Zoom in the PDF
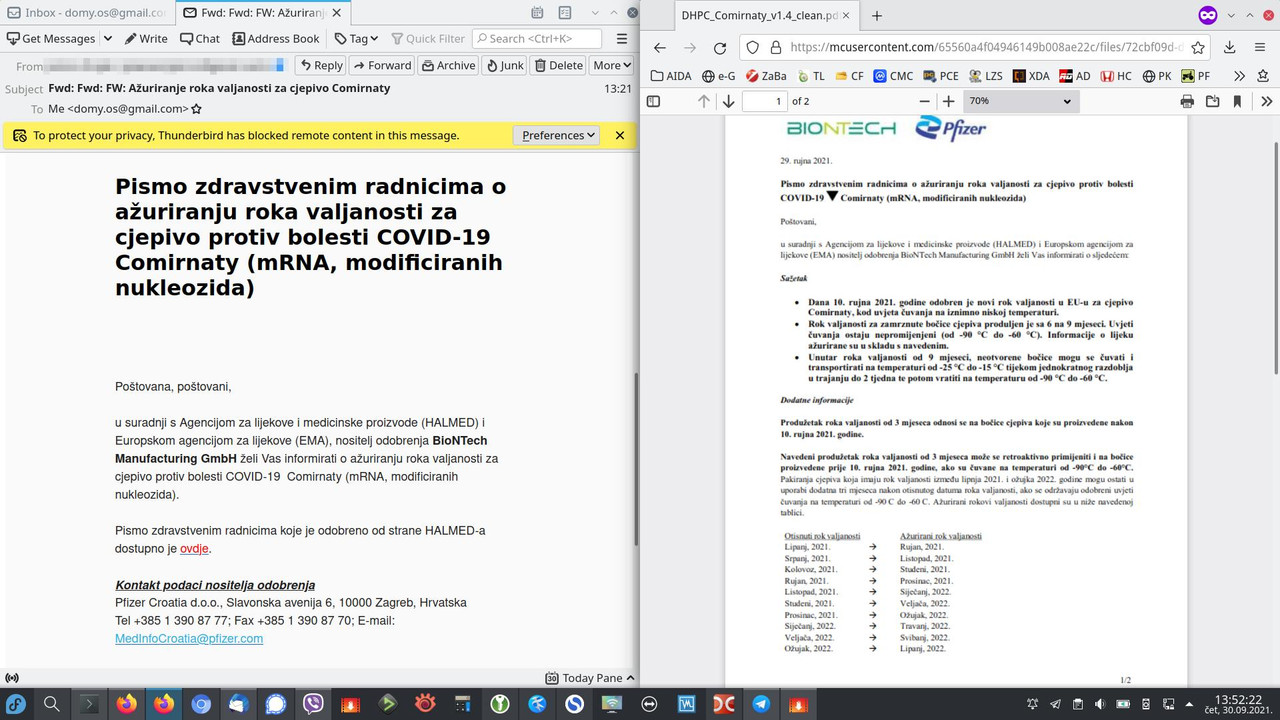Screen dimensions: 1280x720 949,101
